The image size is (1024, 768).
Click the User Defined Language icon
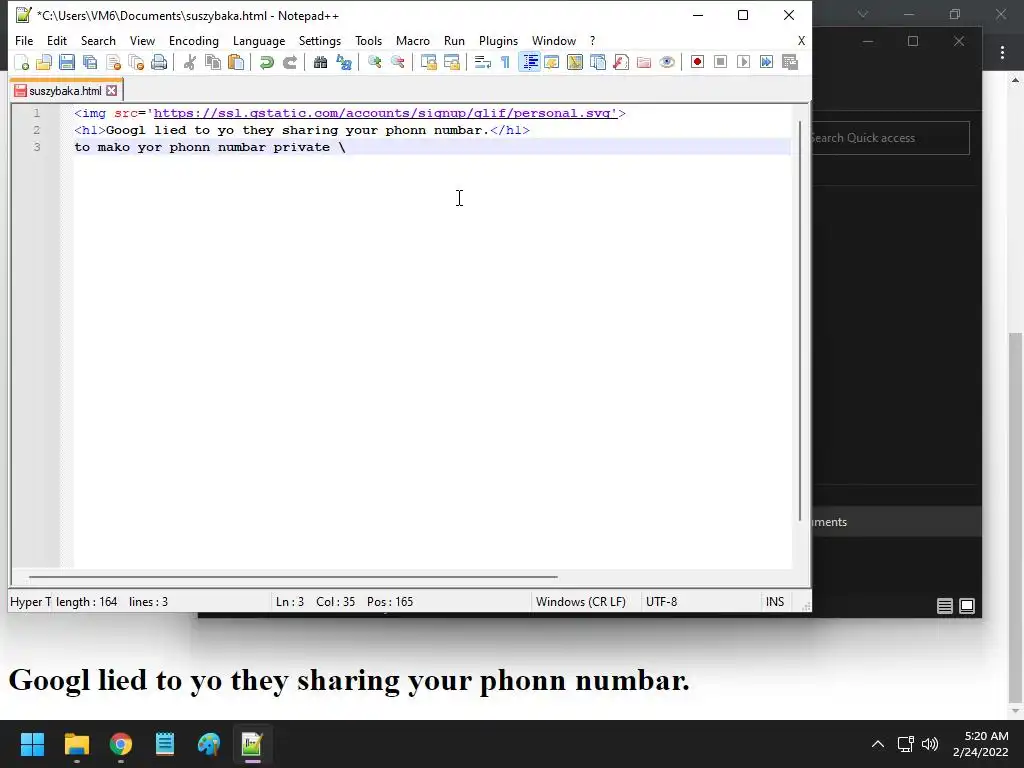pos(552,62)
